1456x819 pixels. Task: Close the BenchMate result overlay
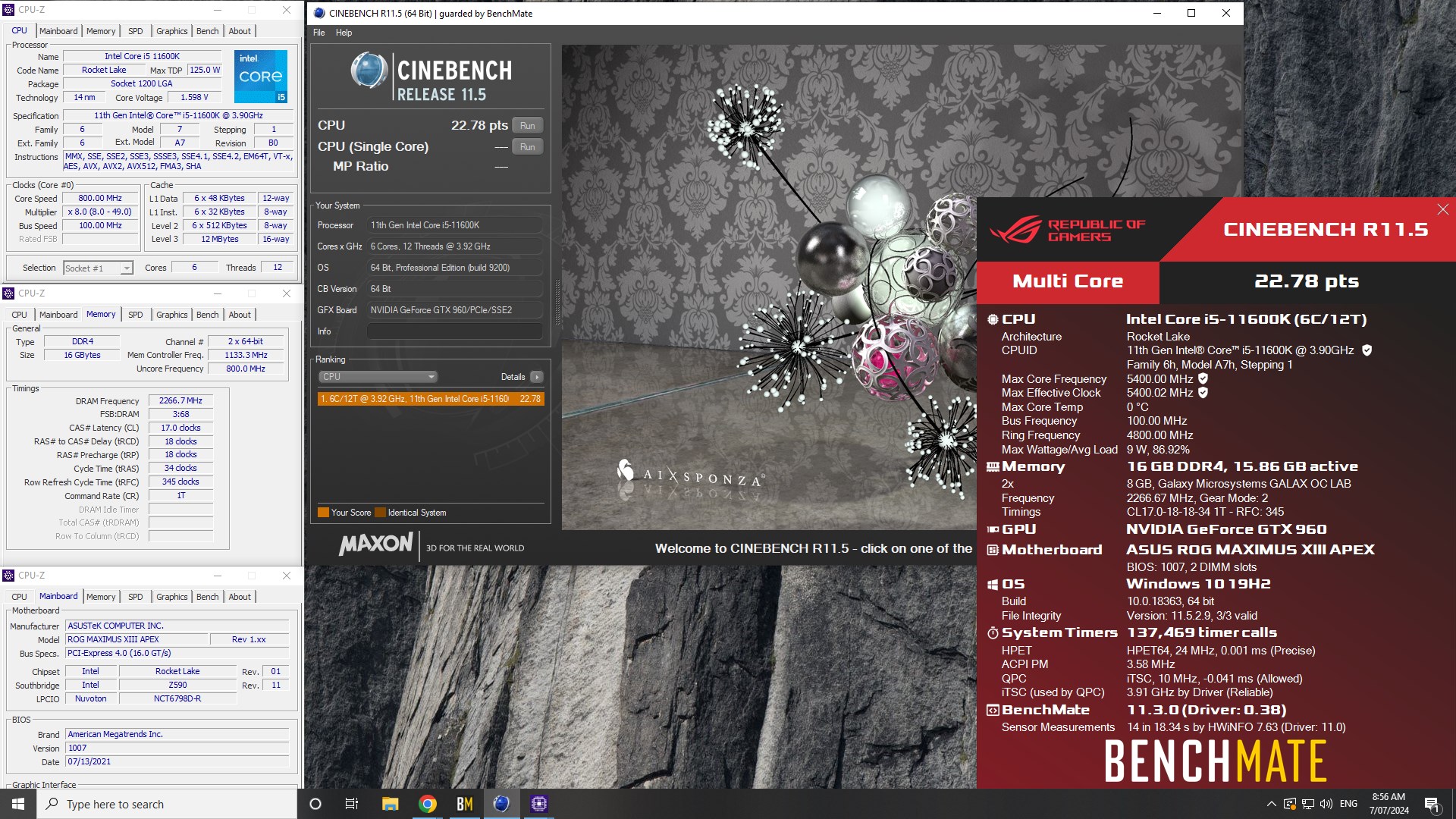pos(1442,209)
